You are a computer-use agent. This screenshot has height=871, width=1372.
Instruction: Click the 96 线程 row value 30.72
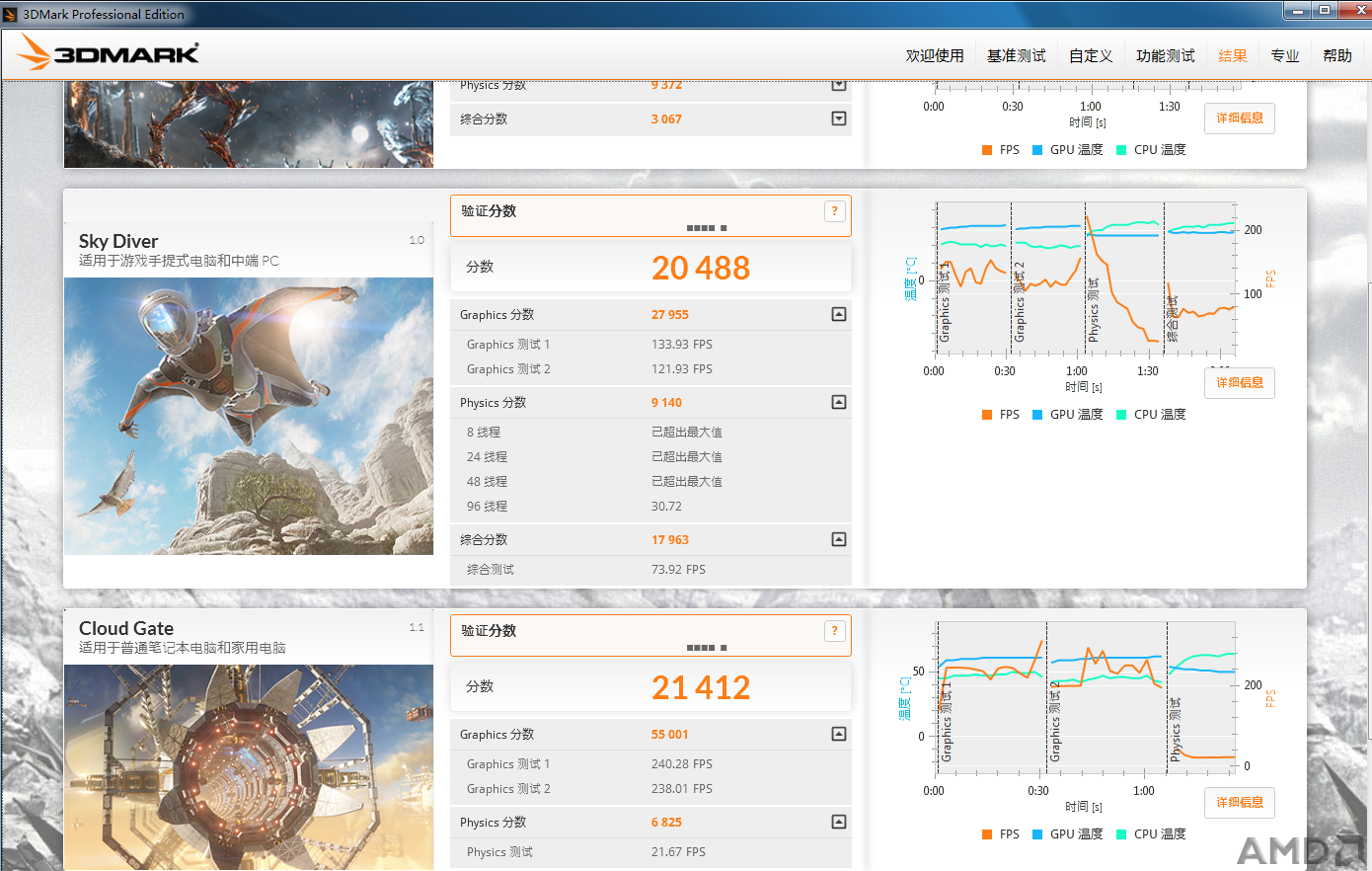click(x=666, y=506)
